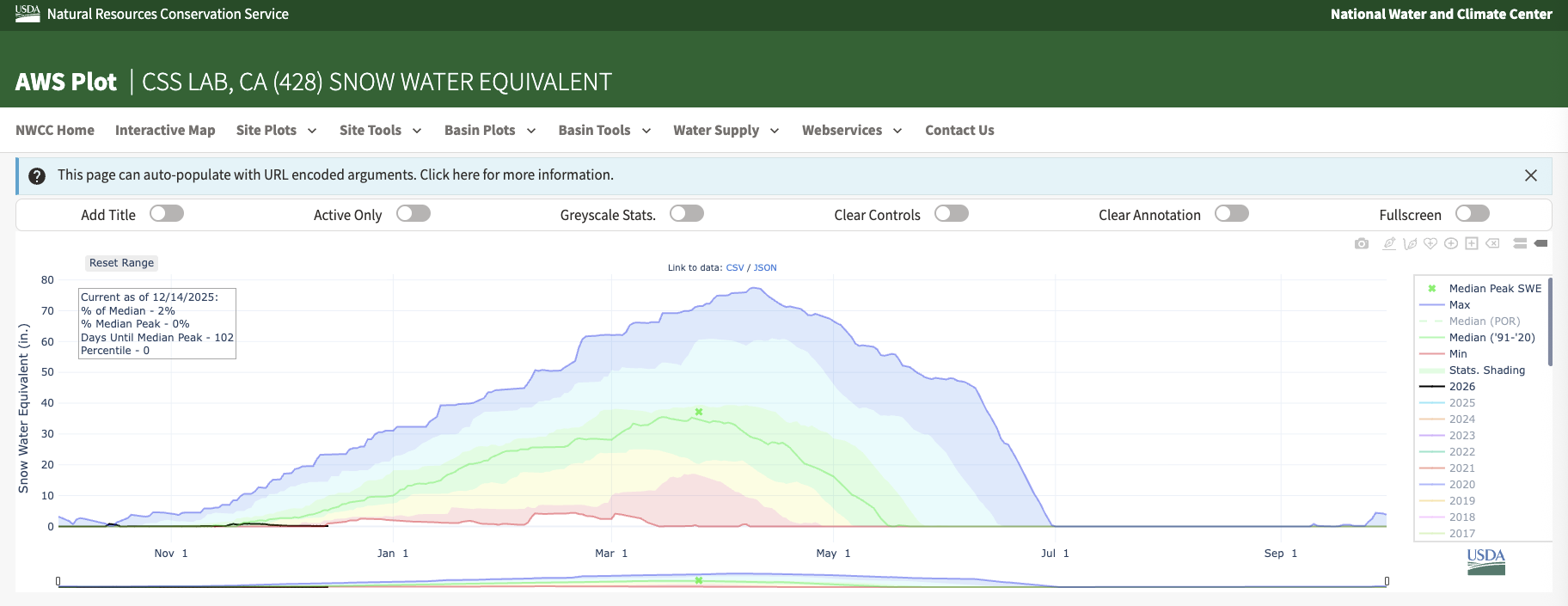Open the Basin Tools dropdown menu

click(x=604, y=131)
